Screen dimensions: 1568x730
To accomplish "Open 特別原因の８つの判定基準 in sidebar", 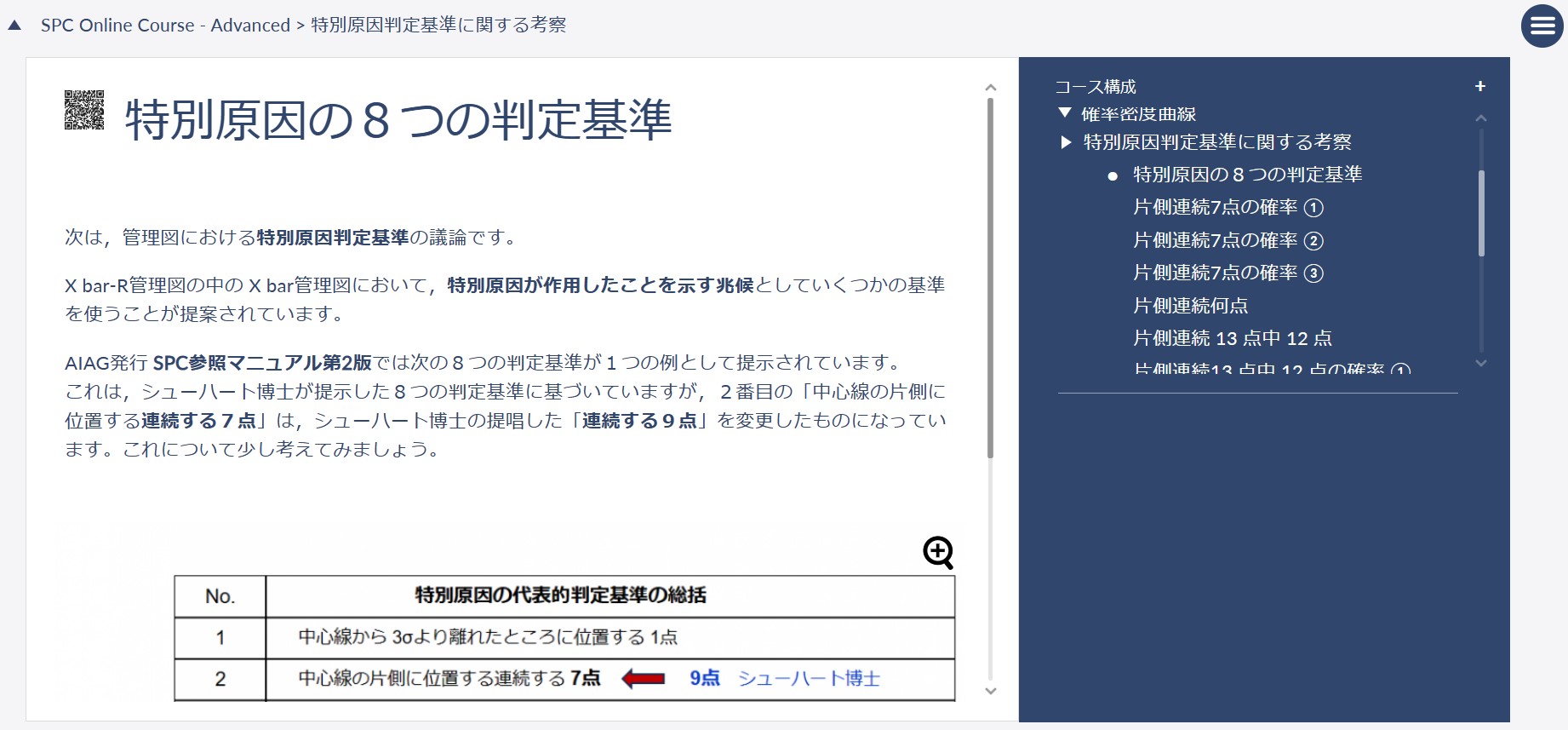I will tap(1247, 175).
